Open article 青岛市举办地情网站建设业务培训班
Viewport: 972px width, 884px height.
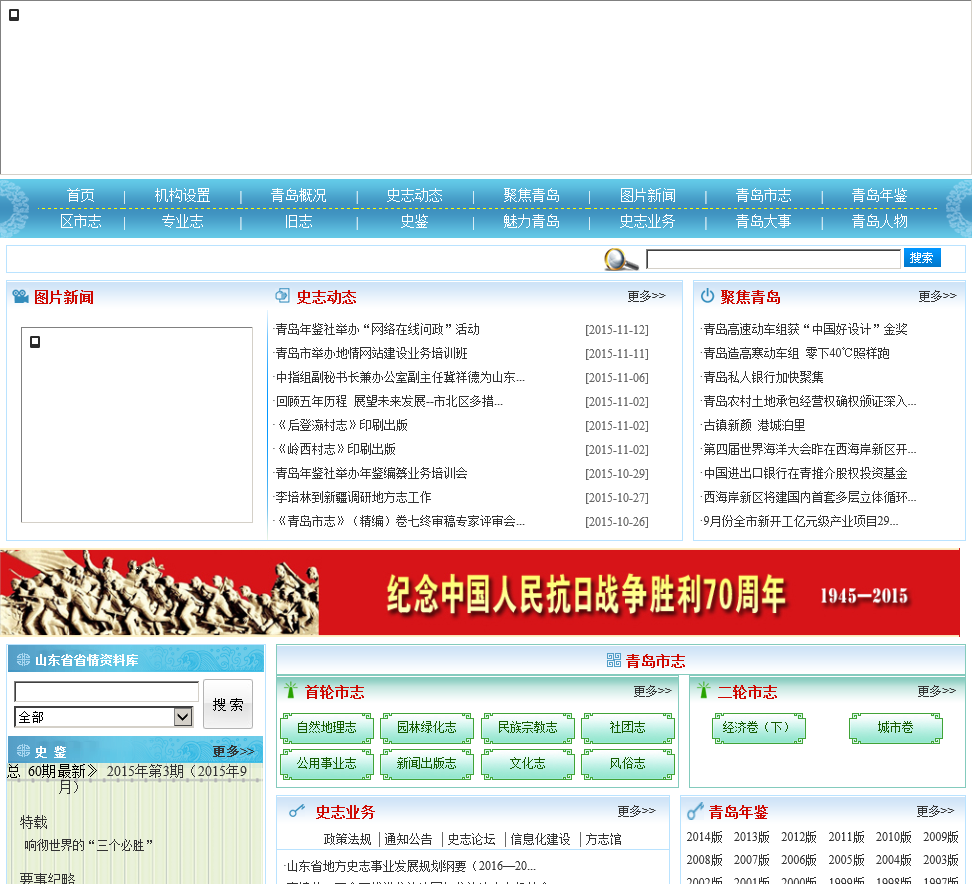[x=371, y=353]
